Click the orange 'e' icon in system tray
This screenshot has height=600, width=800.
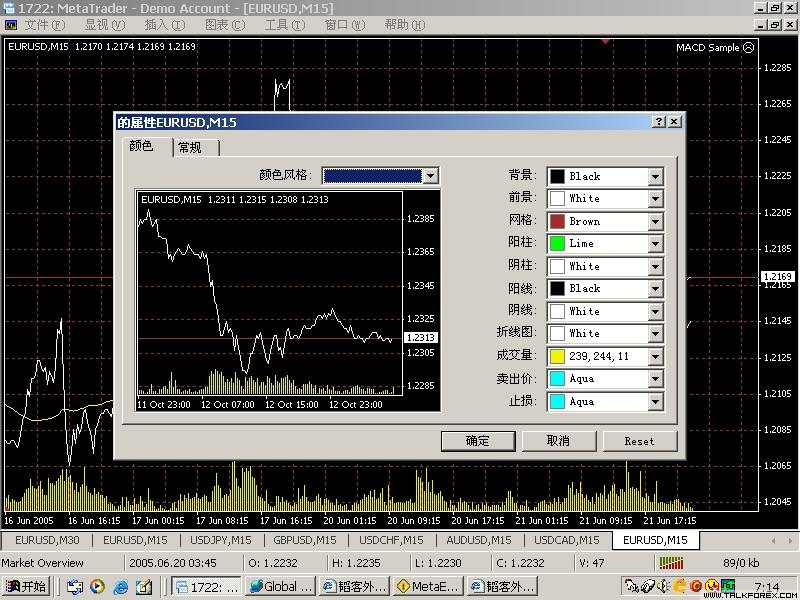point(680,586)
